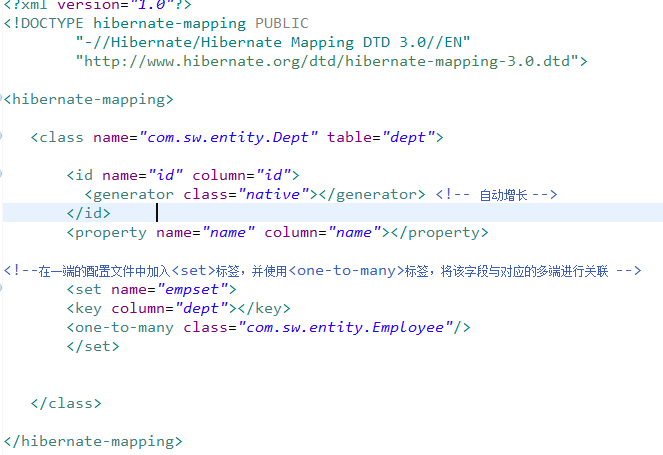Viewport: 663px width, 455px height.
Task: Click the set name "empset" value
Action: point(192,290)
